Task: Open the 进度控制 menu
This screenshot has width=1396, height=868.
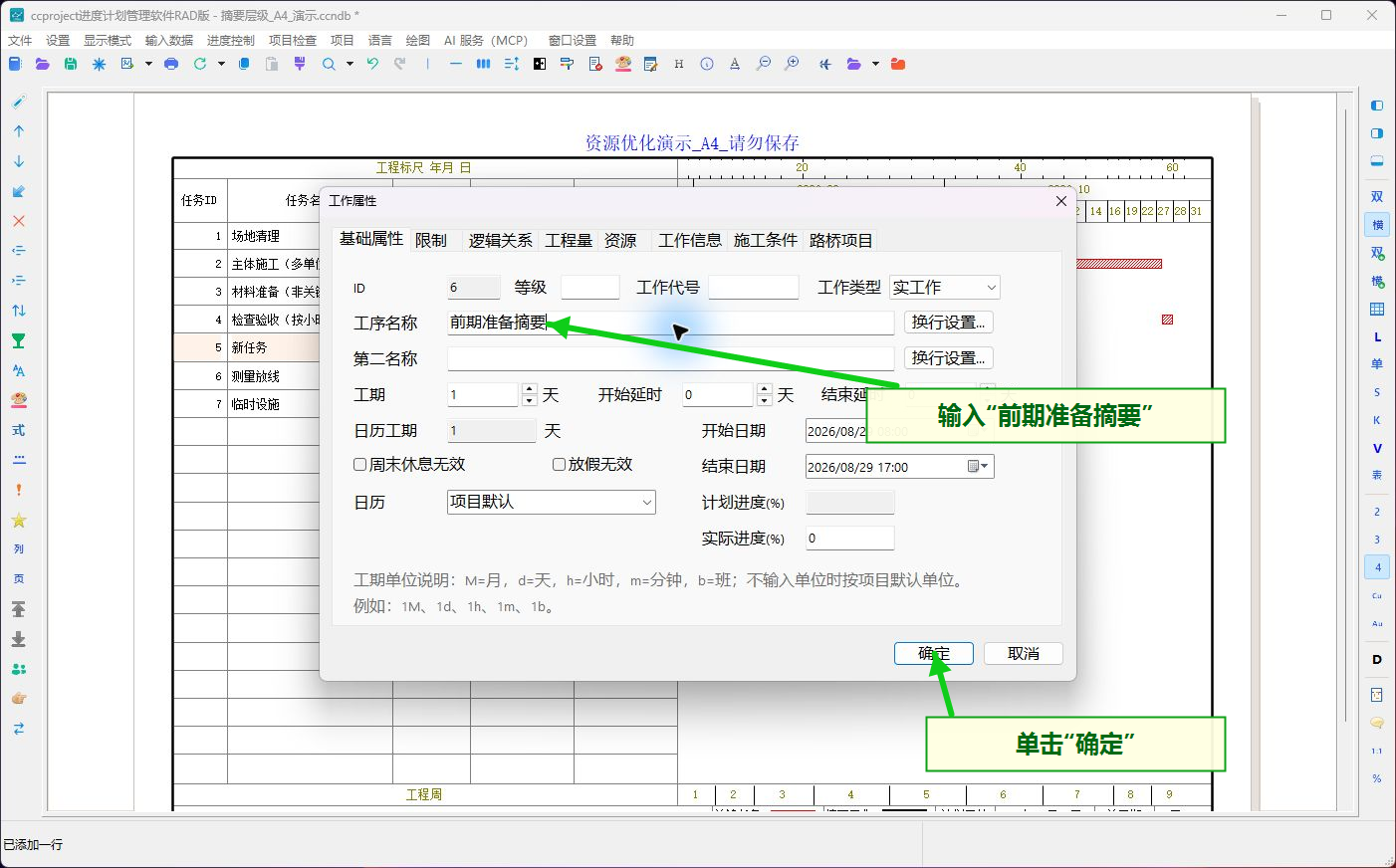Action: pos(231,40)
